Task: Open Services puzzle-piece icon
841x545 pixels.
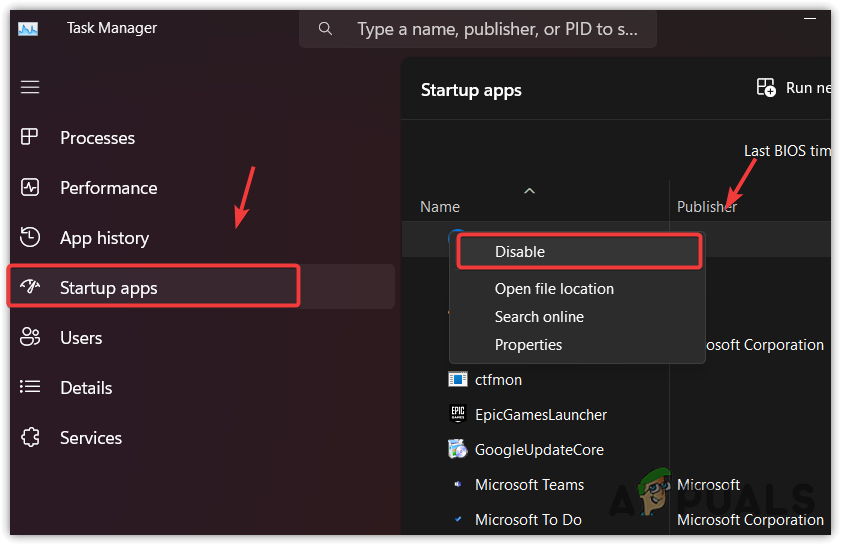Action: point(30,438)
